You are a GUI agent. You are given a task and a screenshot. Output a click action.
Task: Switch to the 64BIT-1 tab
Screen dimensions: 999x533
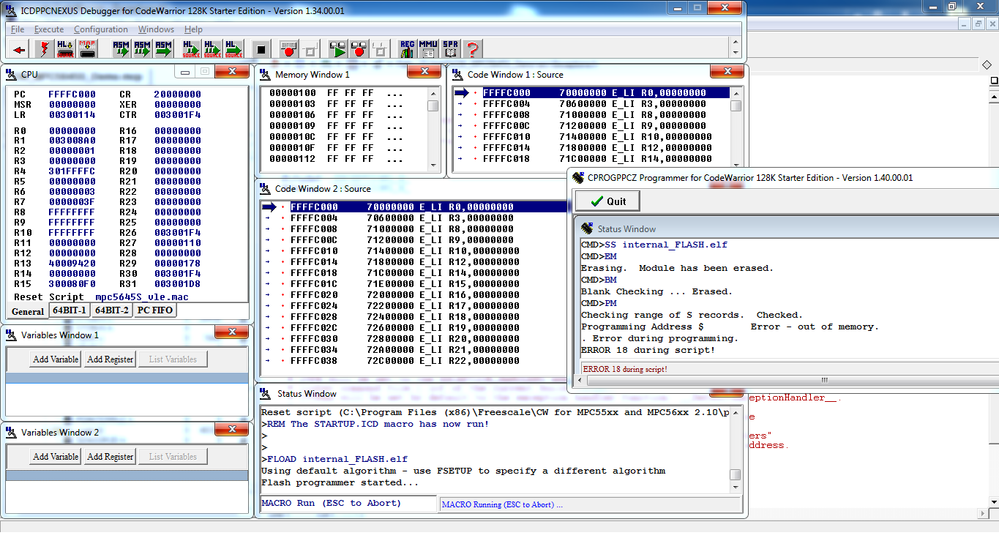(x=69, y=310)
